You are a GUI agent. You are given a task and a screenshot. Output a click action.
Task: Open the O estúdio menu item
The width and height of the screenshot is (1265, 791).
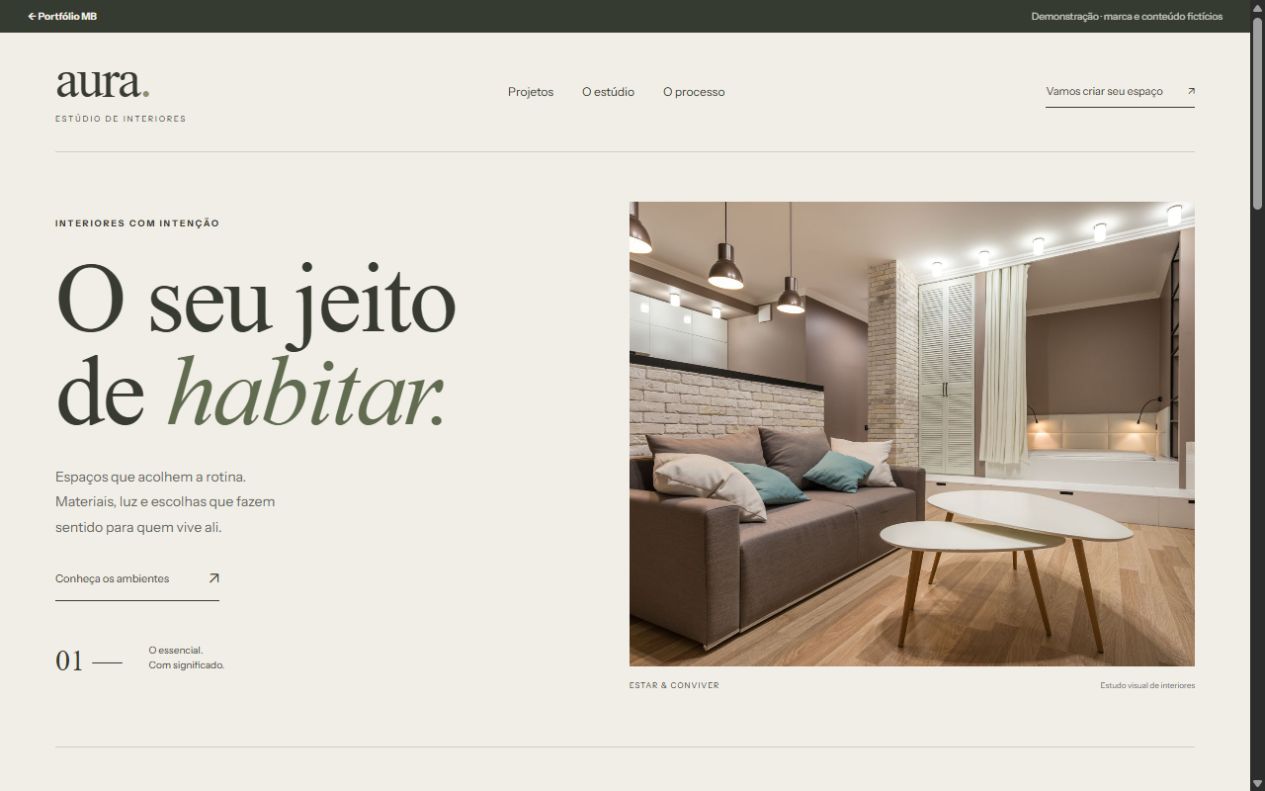[x=608, y=92]
